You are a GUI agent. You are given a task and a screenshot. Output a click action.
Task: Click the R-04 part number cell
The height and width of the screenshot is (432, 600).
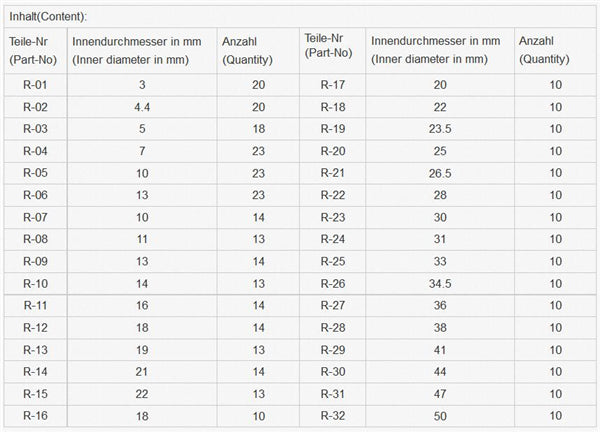coord(35,151)
